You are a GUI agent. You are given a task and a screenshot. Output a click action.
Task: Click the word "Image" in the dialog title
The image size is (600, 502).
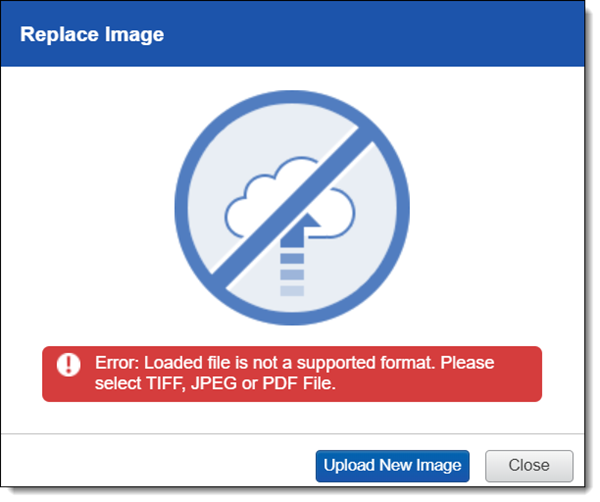click(137, 35)
